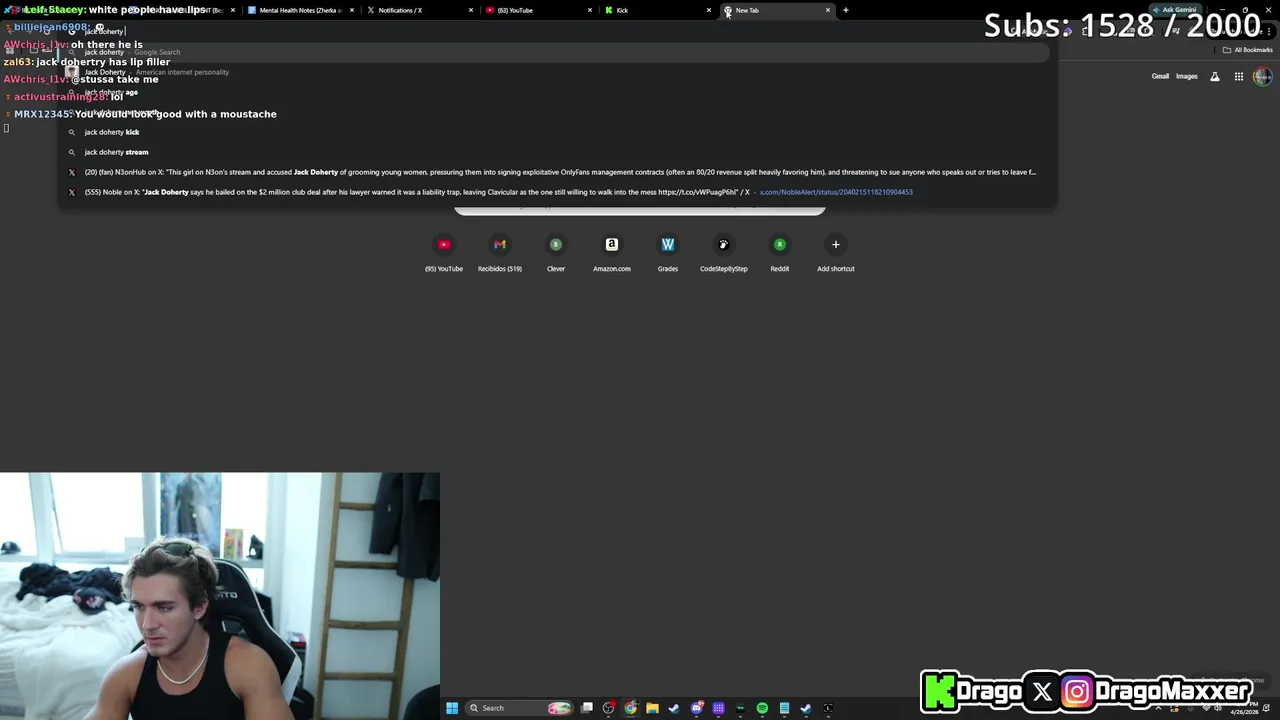The width and height of the screenshot is (1280, 720).
Task: Open the Google apps grid icon
Action: pyautogui.click(x=1239, y=76)
